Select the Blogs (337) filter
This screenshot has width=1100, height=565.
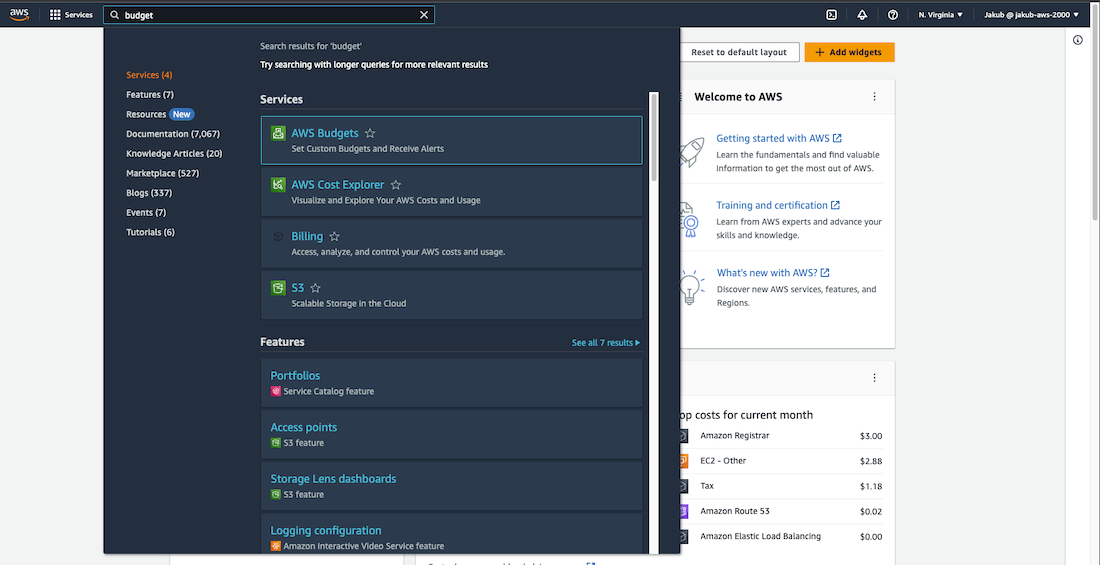tap(149, 193)
